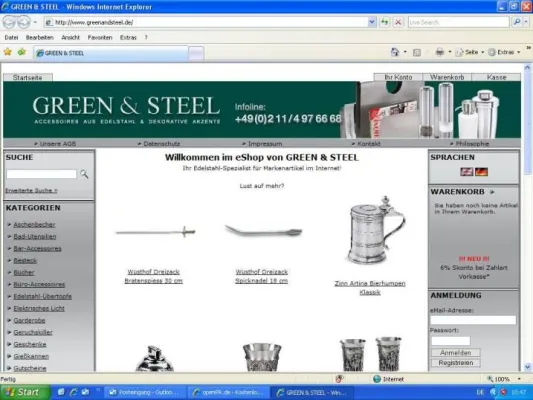
Task: Click the browser Back arrow button
Action: pyautogui.click(x=10, y=22)
